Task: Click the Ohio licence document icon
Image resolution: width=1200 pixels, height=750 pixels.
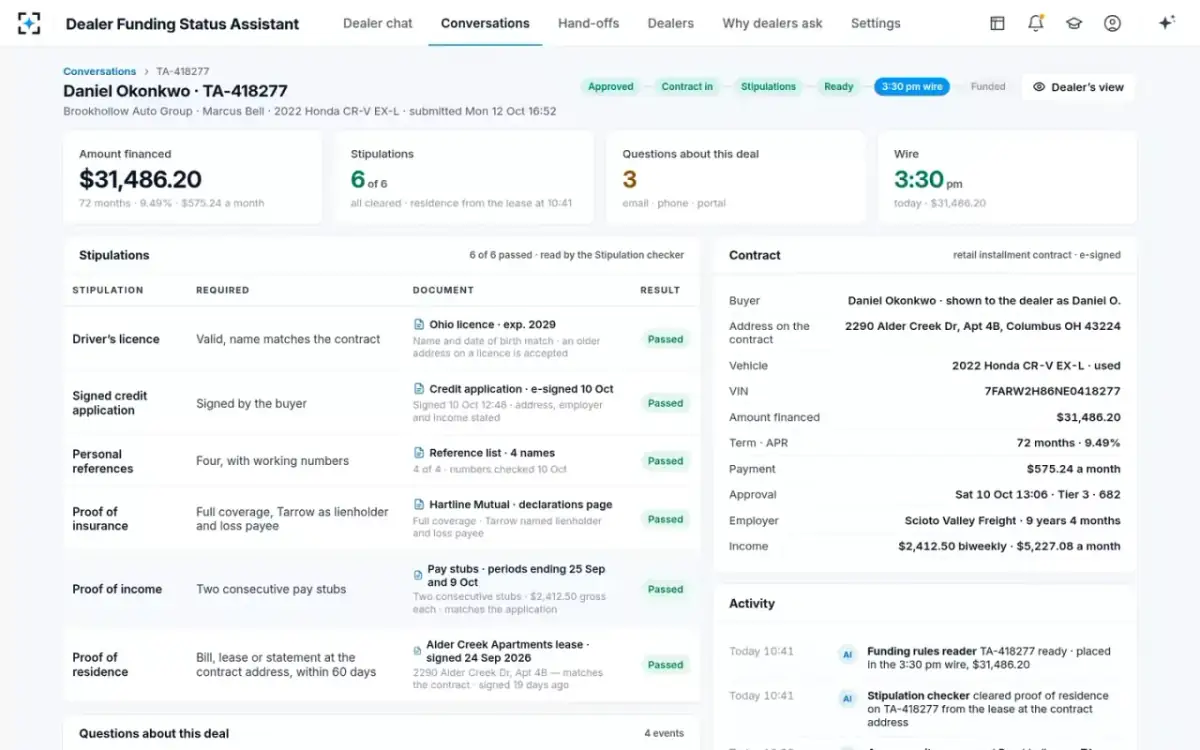Action: pos(419,324)
